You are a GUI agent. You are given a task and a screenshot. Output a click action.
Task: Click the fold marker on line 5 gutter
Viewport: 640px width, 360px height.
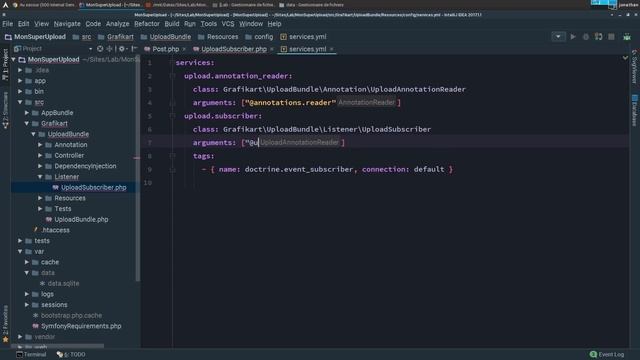[x=172, y=116]
